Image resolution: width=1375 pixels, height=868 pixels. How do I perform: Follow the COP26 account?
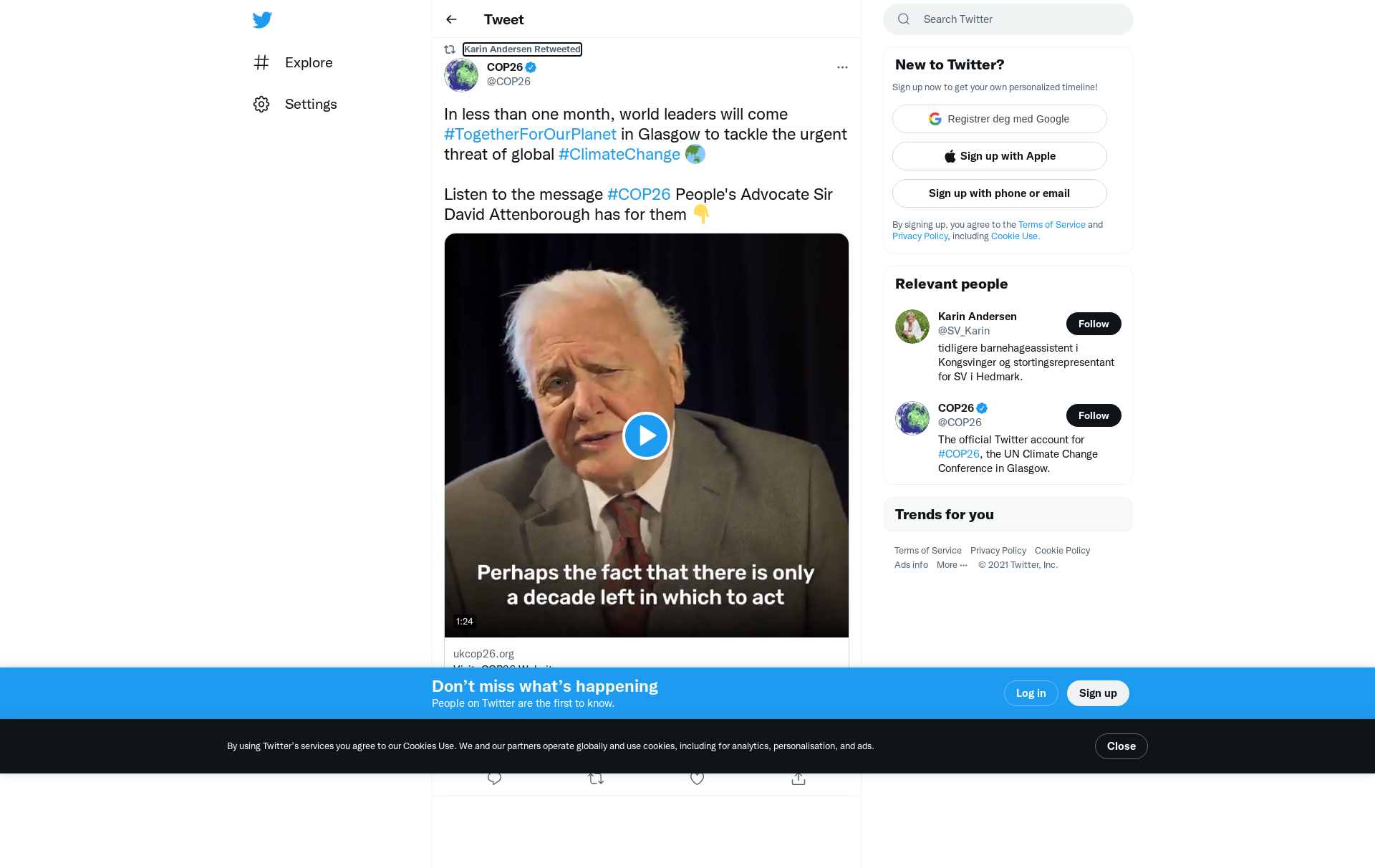point(1093,415)
